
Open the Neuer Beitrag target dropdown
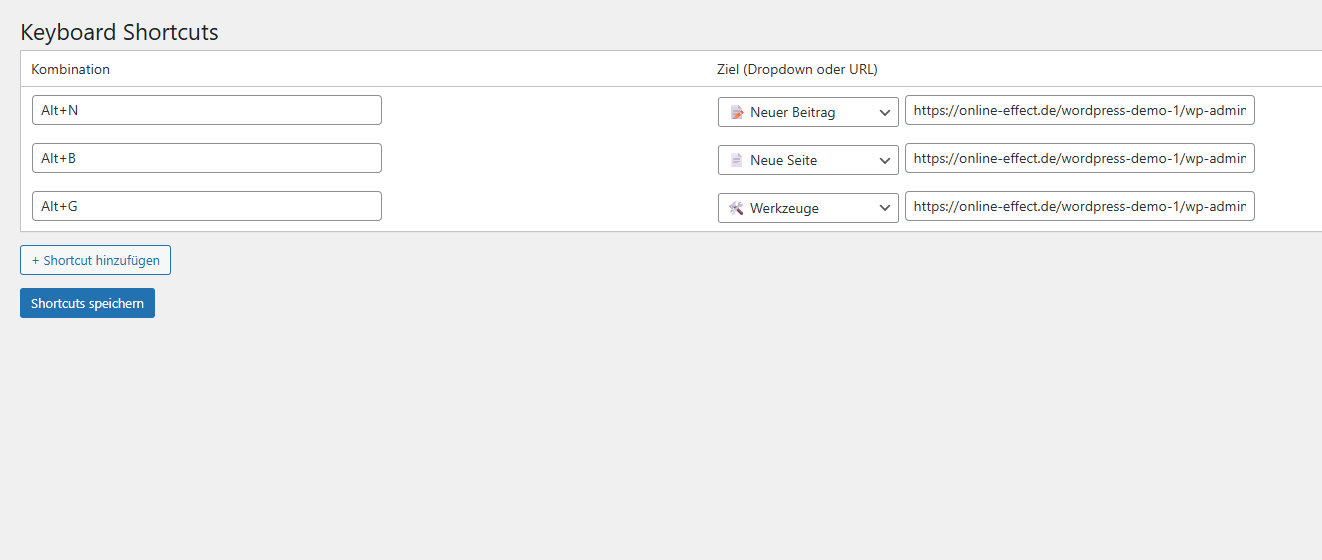pos(808,112)
